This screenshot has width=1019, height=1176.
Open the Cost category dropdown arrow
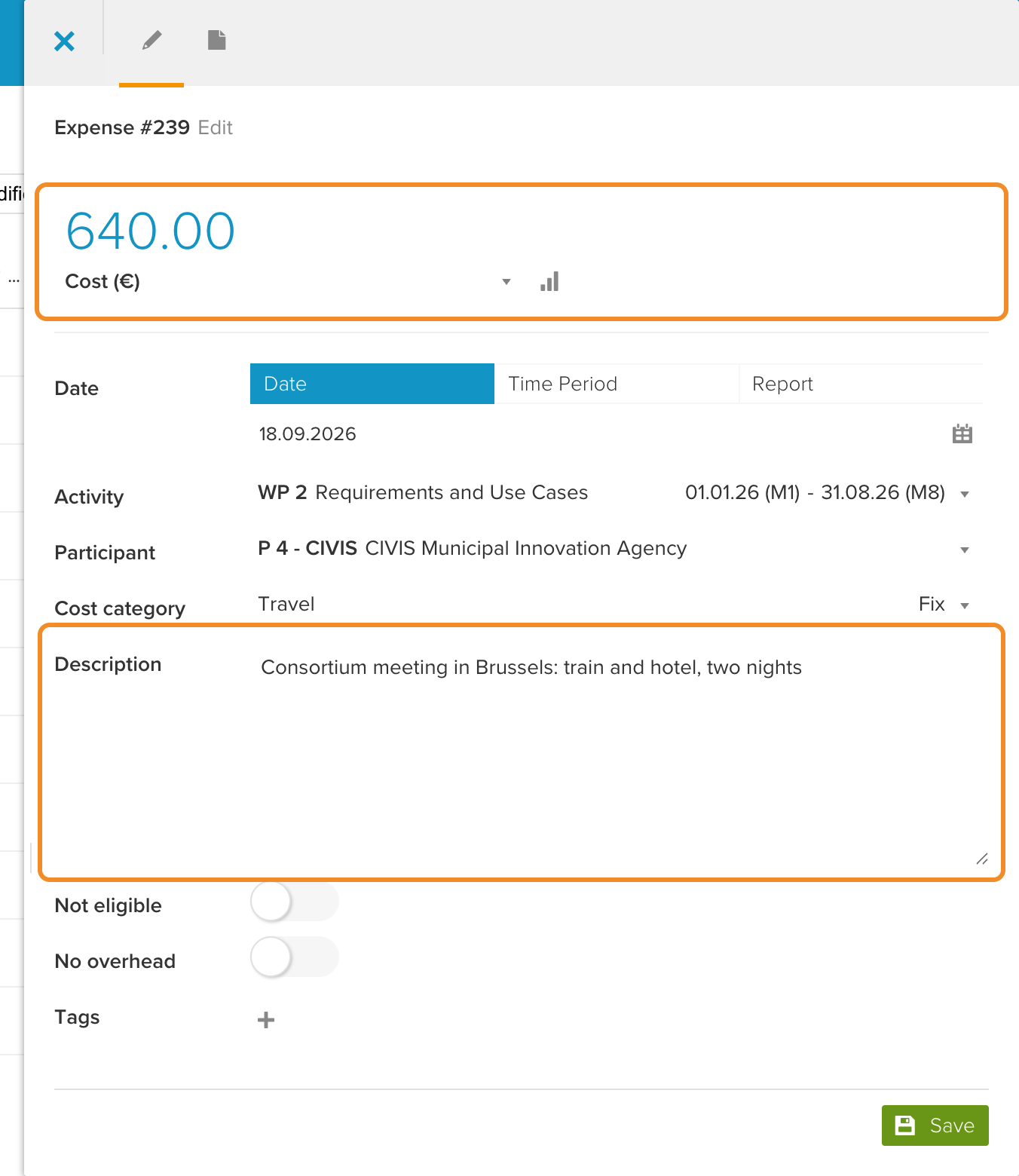point(965,606)
